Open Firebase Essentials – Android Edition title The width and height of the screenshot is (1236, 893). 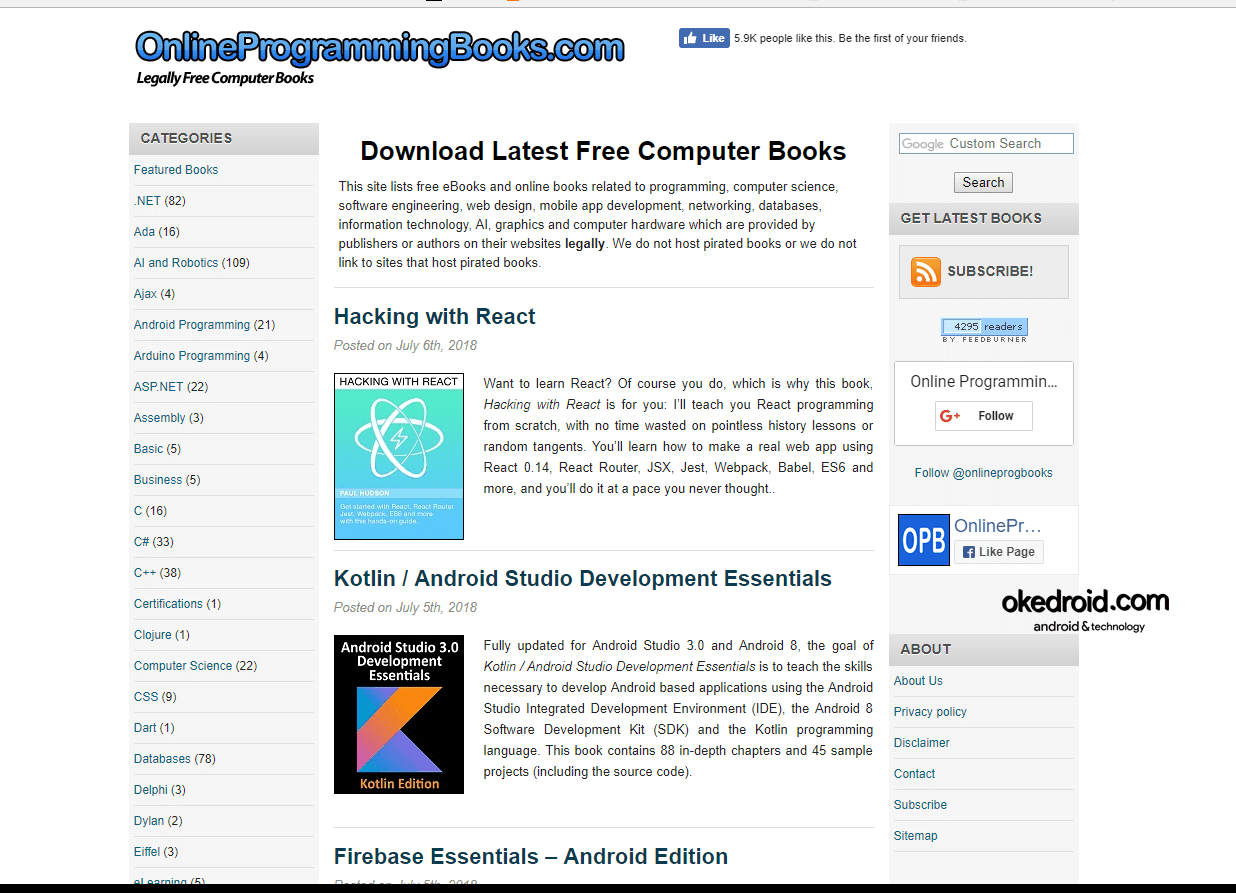tap(531, 857)
